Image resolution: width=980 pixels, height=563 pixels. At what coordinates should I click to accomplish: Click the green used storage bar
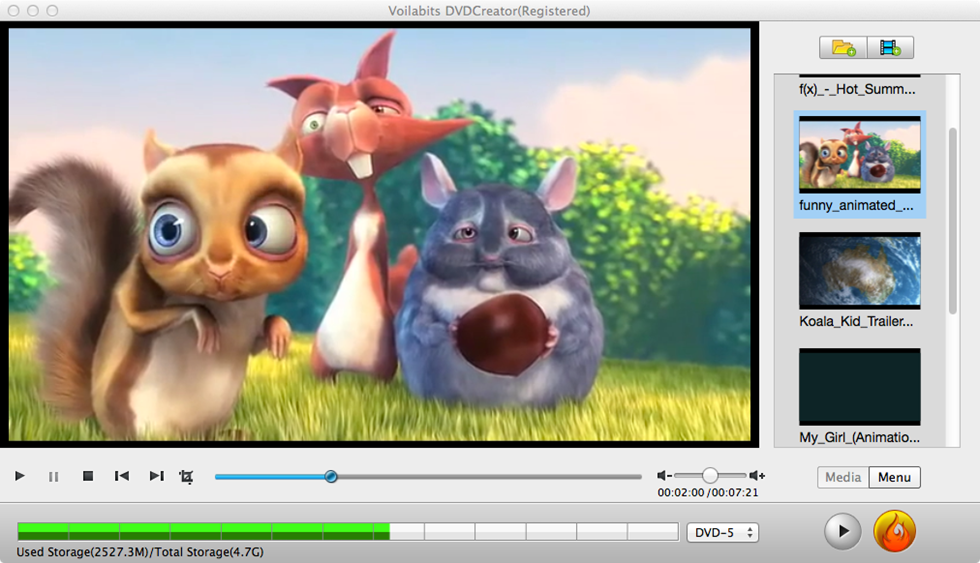coord(204,532)
